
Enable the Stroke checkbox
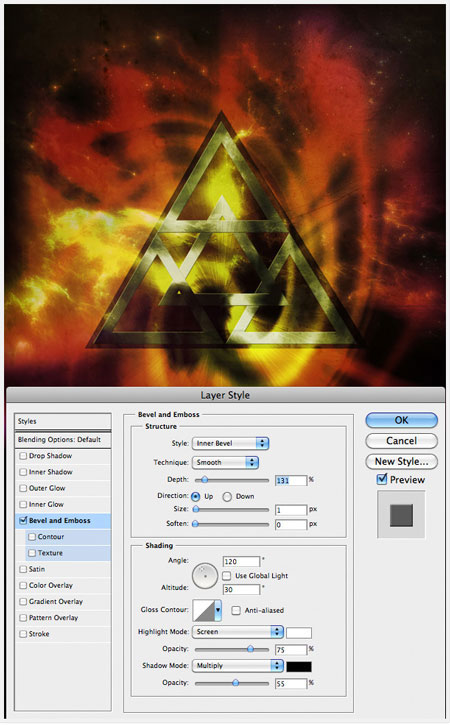[23, 634]
